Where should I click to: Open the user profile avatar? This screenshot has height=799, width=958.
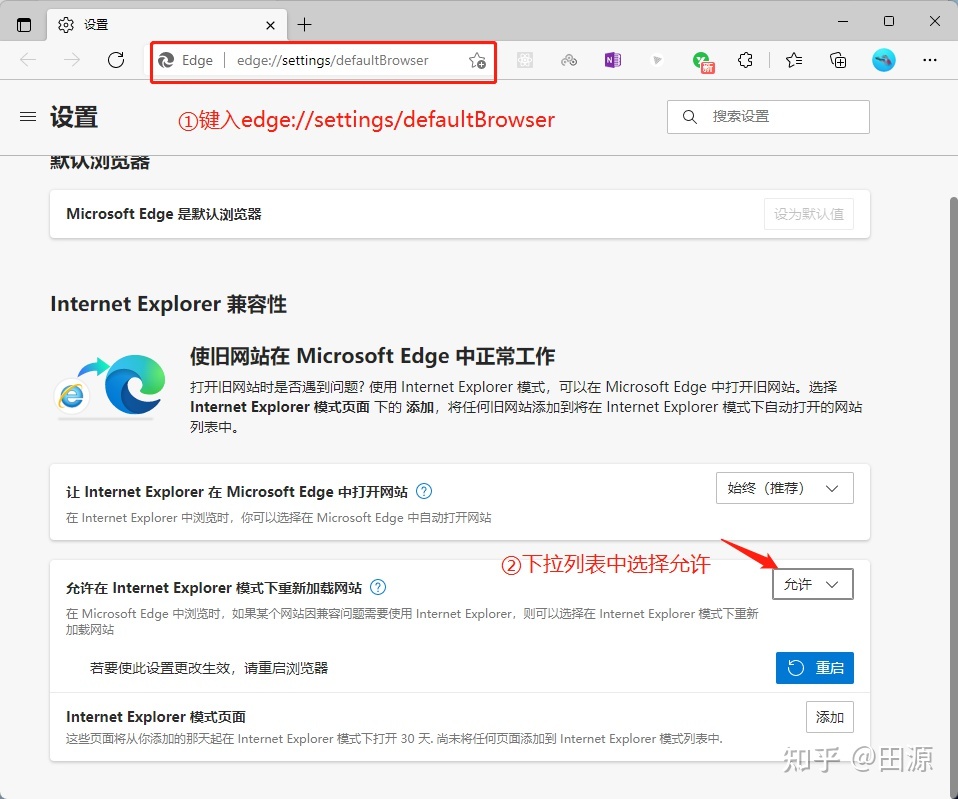[x=883, y=60]
